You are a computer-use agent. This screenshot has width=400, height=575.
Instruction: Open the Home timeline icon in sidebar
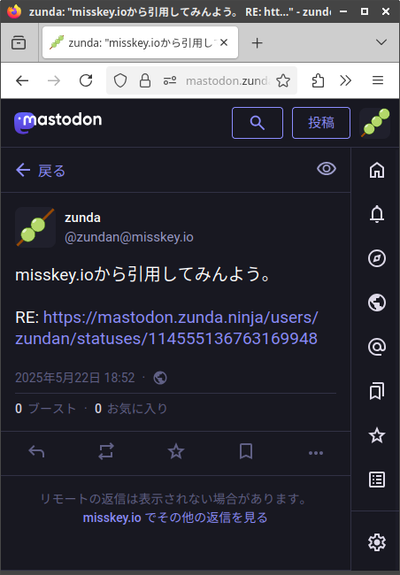pos(377,170)
